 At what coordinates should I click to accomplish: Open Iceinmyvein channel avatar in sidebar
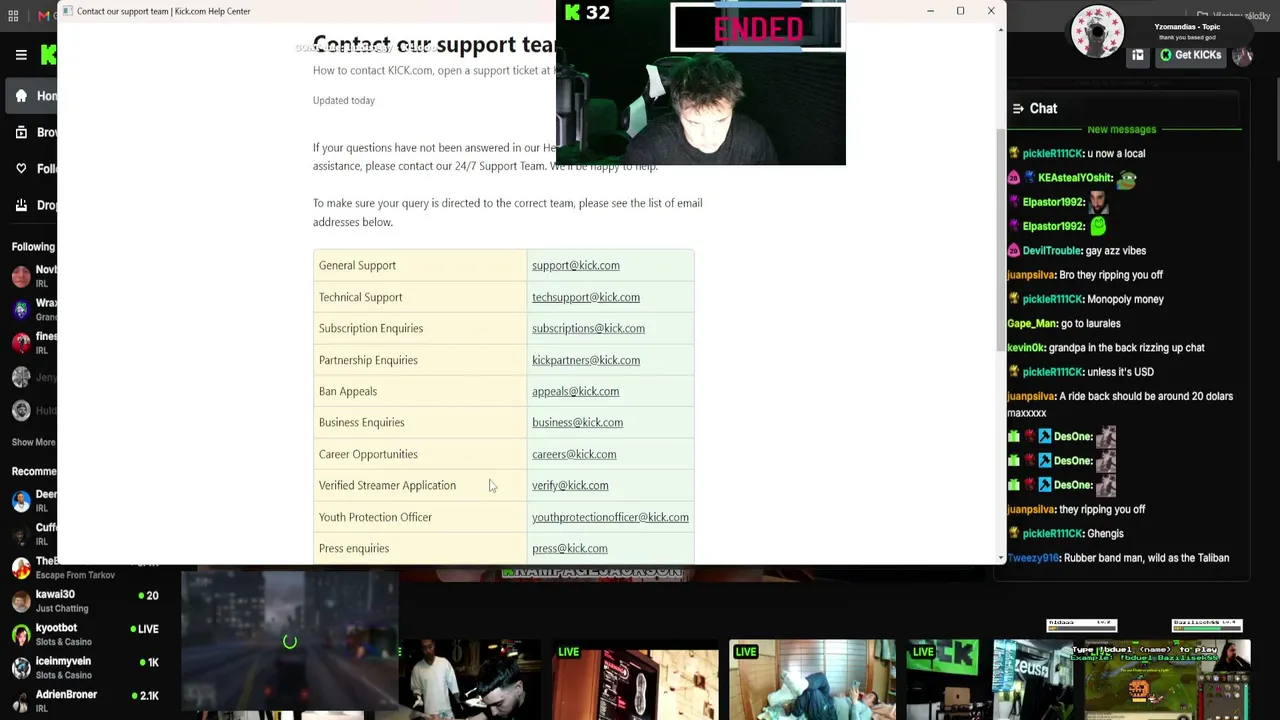point(21,668)
